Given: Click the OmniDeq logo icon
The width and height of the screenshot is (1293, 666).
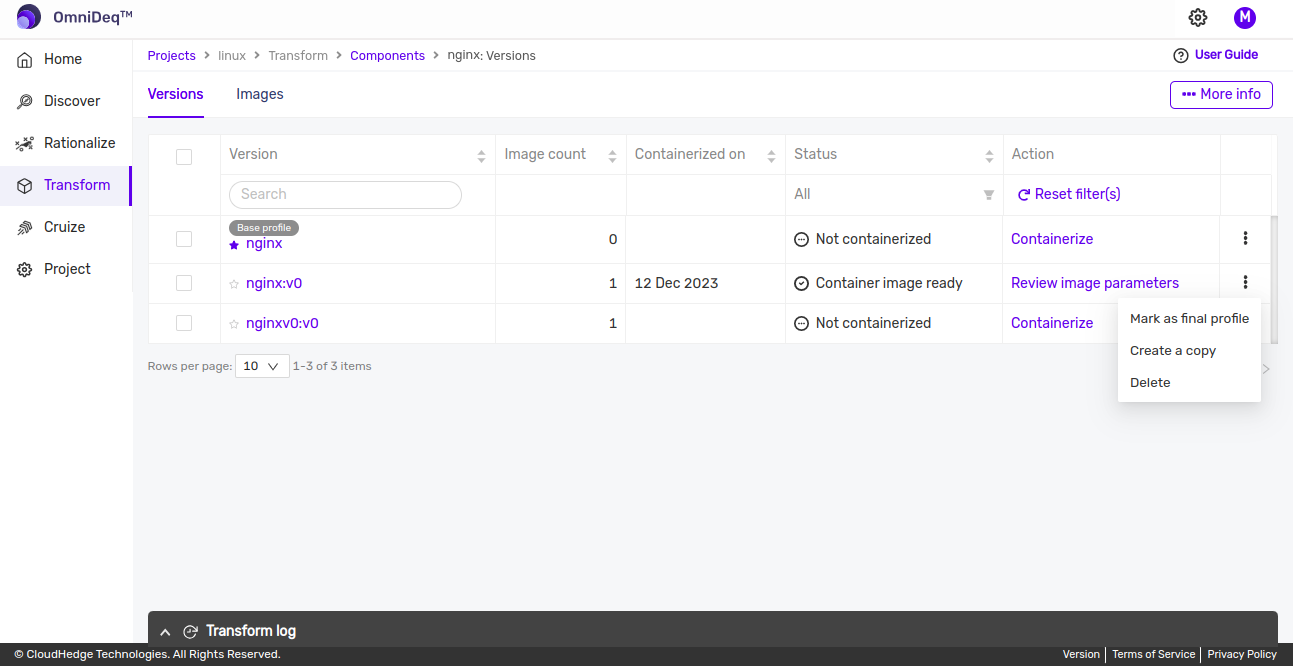Looking at the screenshot, I should pyautogui.click(x=29, y=17).
